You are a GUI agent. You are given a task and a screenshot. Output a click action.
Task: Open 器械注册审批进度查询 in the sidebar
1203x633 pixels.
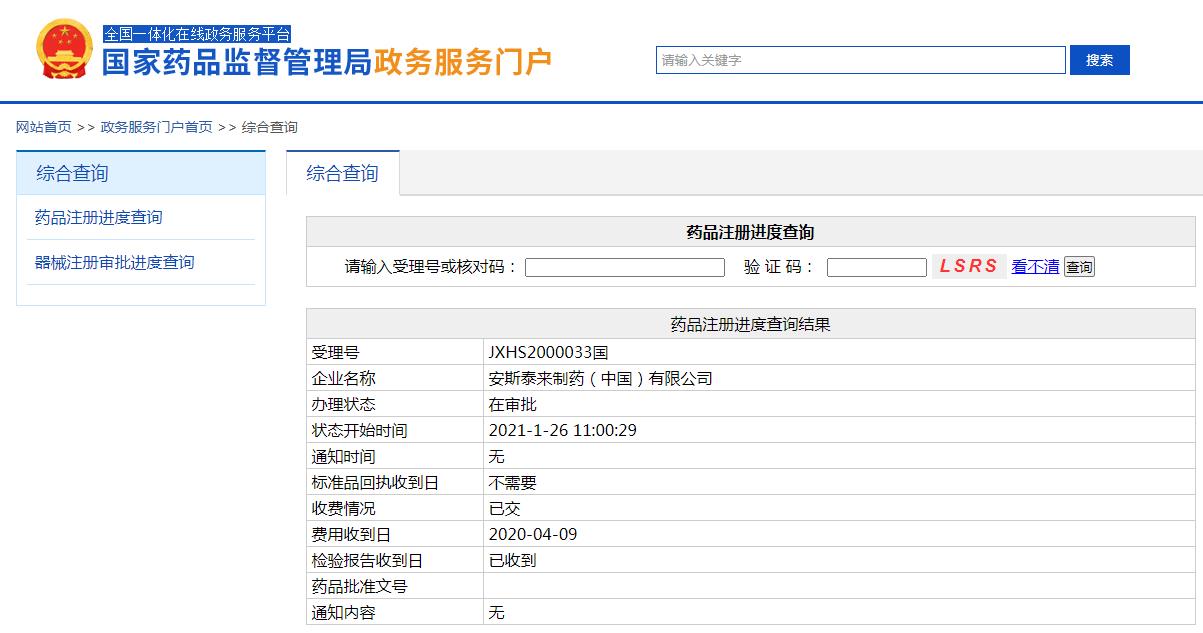tap(114, 262)
